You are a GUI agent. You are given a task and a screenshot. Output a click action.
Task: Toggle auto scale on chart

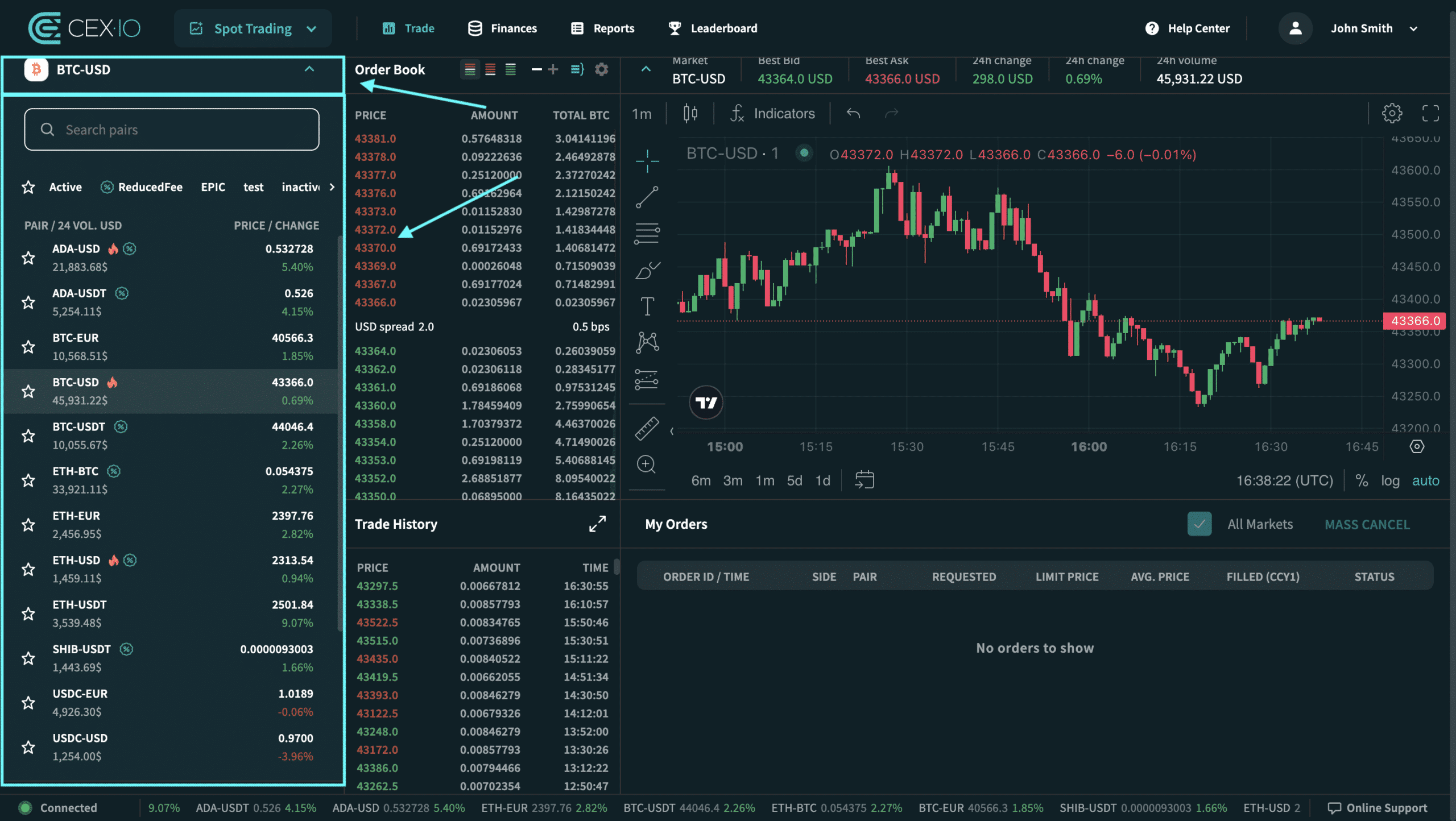(x=1426, y=480)
